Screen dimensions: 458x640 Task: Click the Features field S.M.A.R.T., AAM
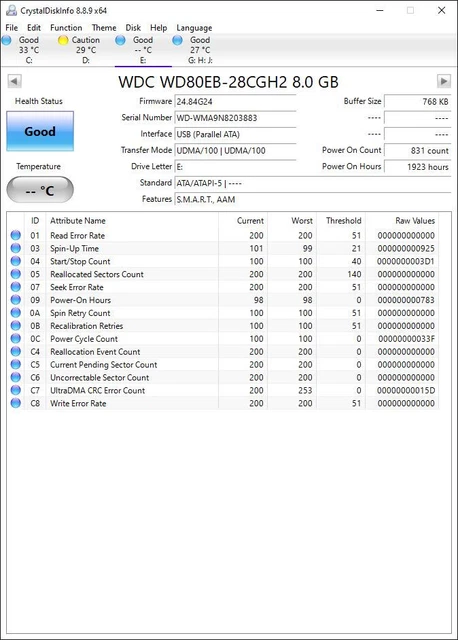click(x=313, y=199)
